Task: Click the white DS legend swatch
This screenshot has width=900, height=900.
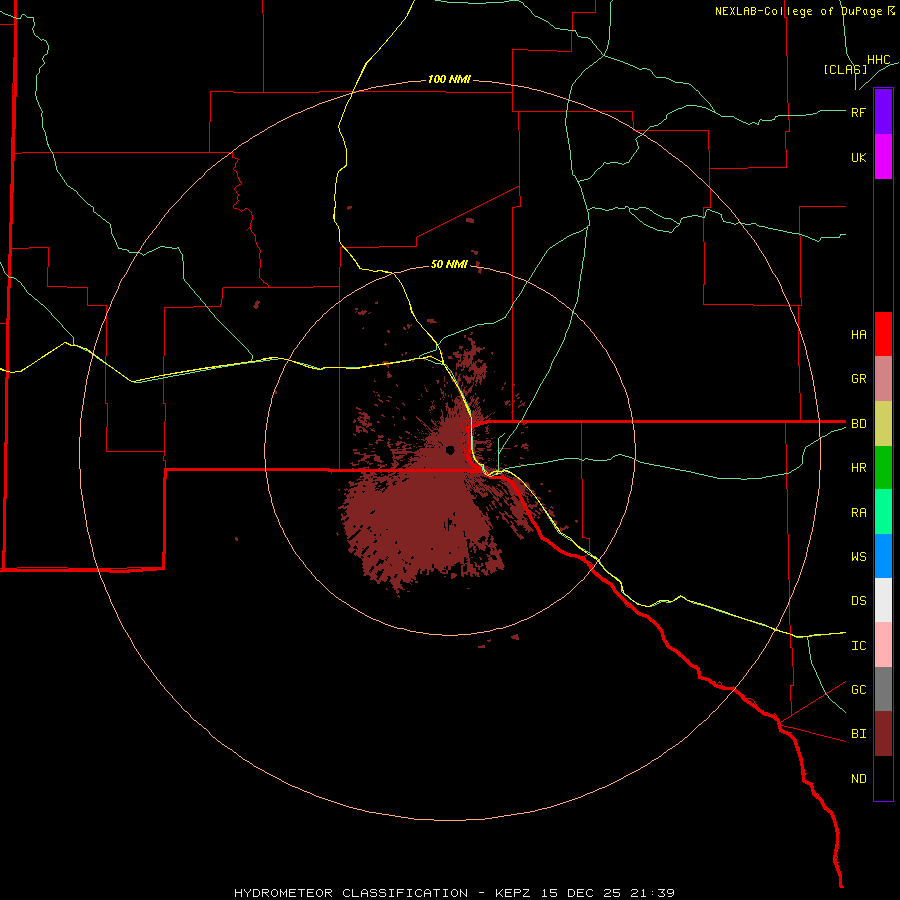Action: pyautogui.click(x=883, y=600)
